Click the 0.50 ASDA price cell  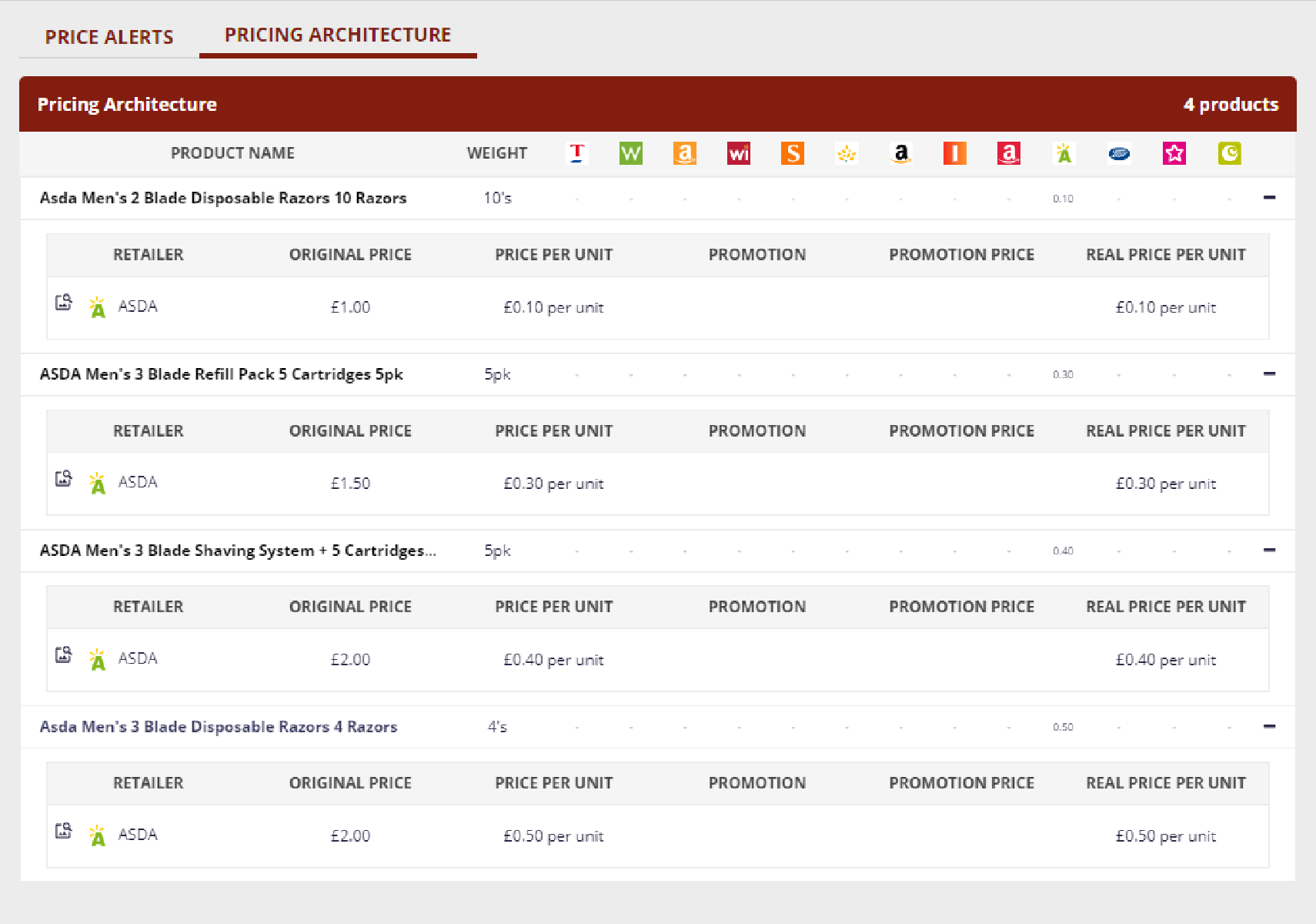pos(1064,727)
